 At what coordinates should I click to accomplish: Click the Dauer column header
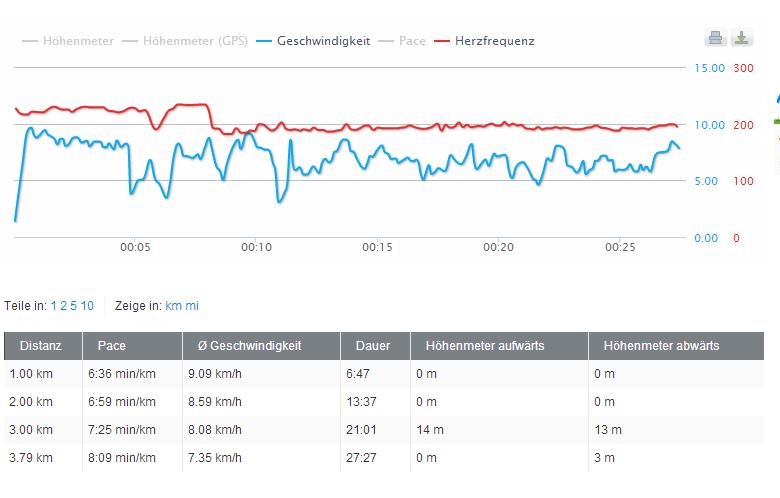(366, 346)
